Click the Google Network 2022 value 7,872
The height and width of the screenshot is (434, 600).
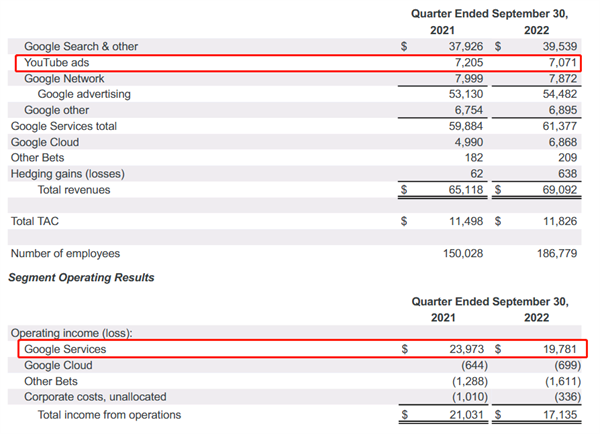tap(562, 78)
